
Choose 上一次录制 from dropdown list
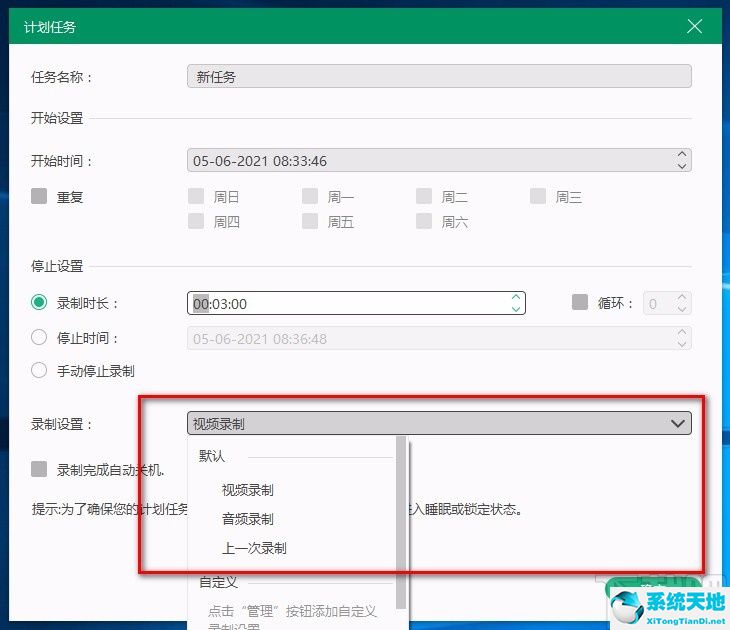pos(254,548)
